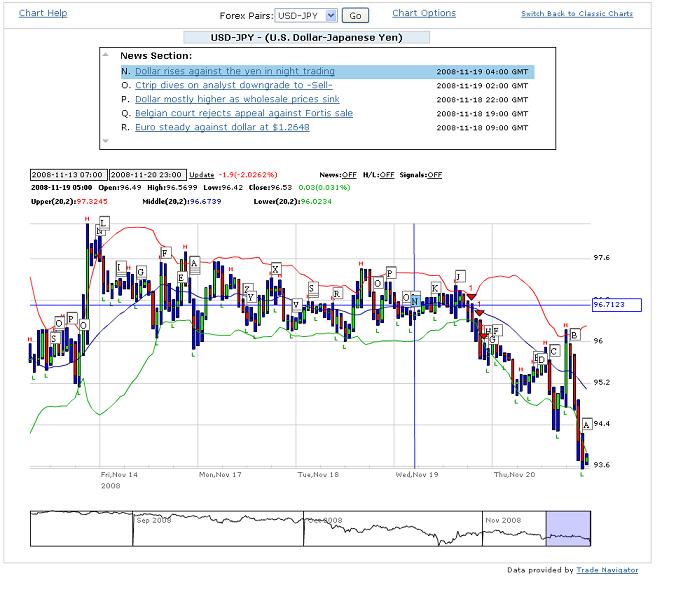Open Chart Options
676x592 pixels.
pos(423,13)
